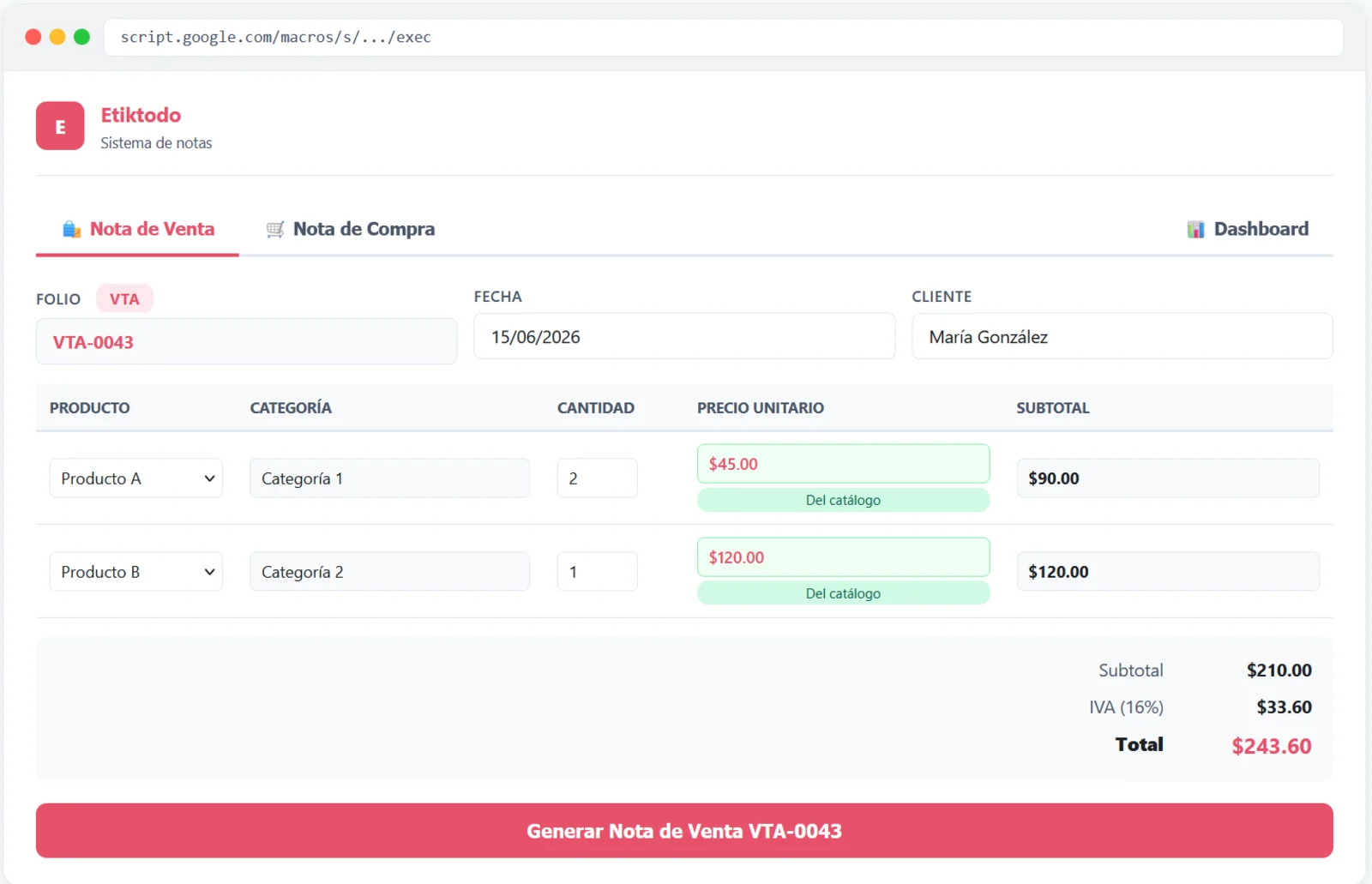
Task: Click the Etiktodo red E logo
Action: [60, 126]
